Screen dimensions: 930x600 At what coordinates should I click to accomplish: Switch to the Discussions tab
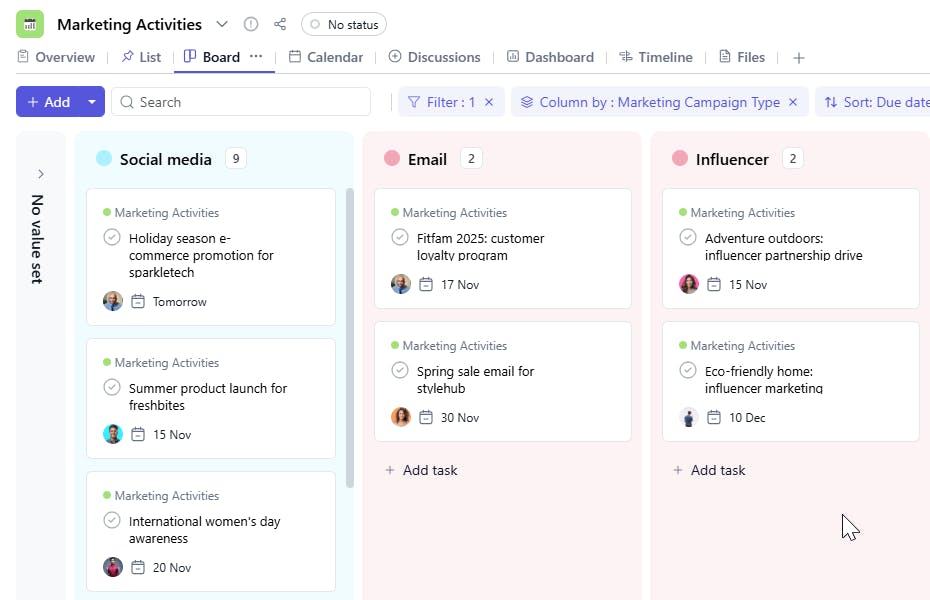tap(434, 57)
